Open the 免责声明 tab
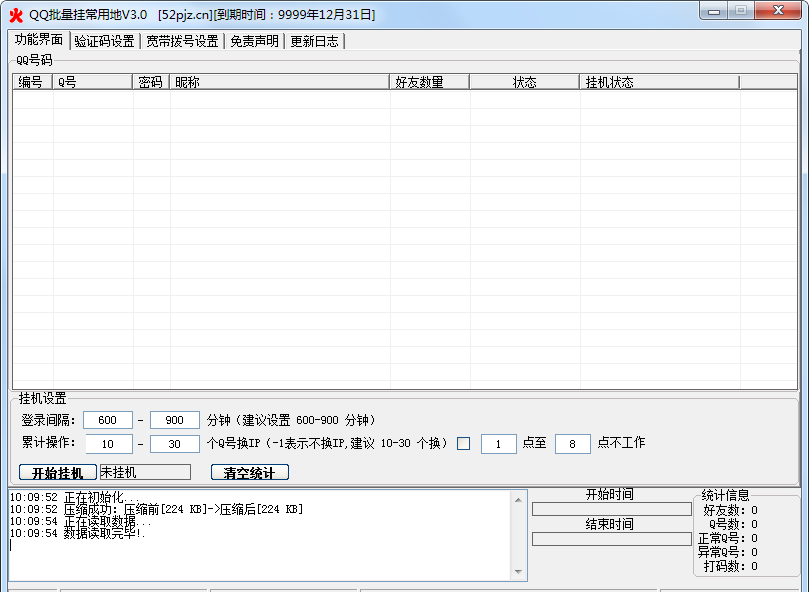 [x=254, y=41]
